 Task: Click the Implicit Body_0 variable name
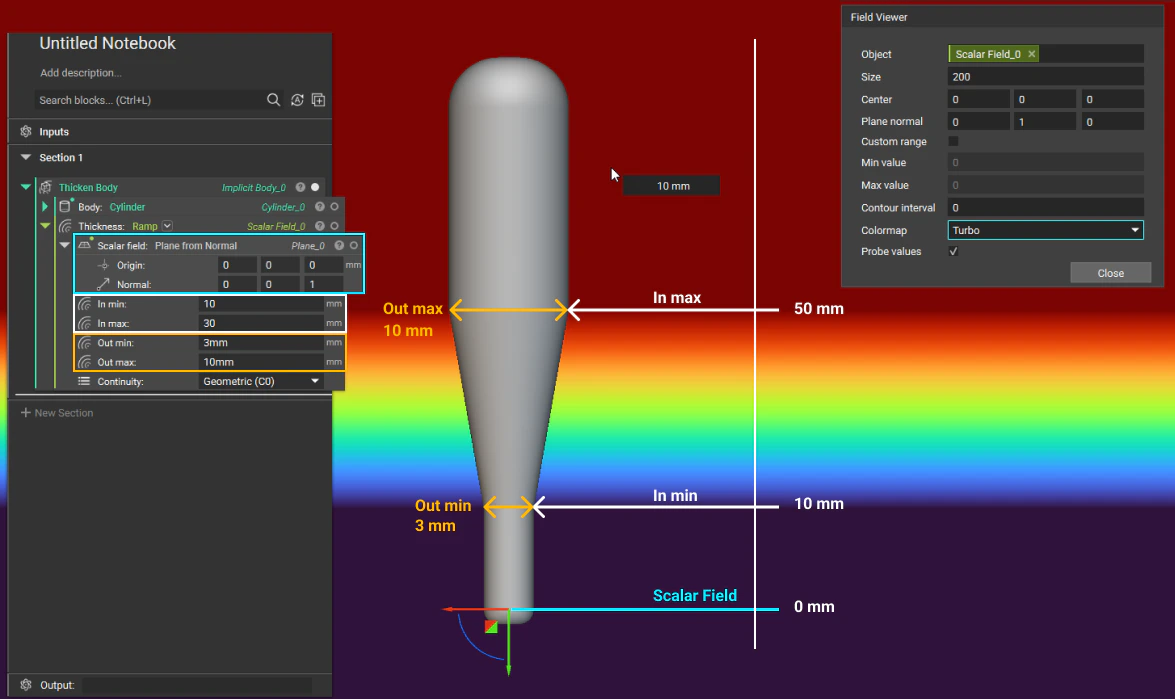253,187
